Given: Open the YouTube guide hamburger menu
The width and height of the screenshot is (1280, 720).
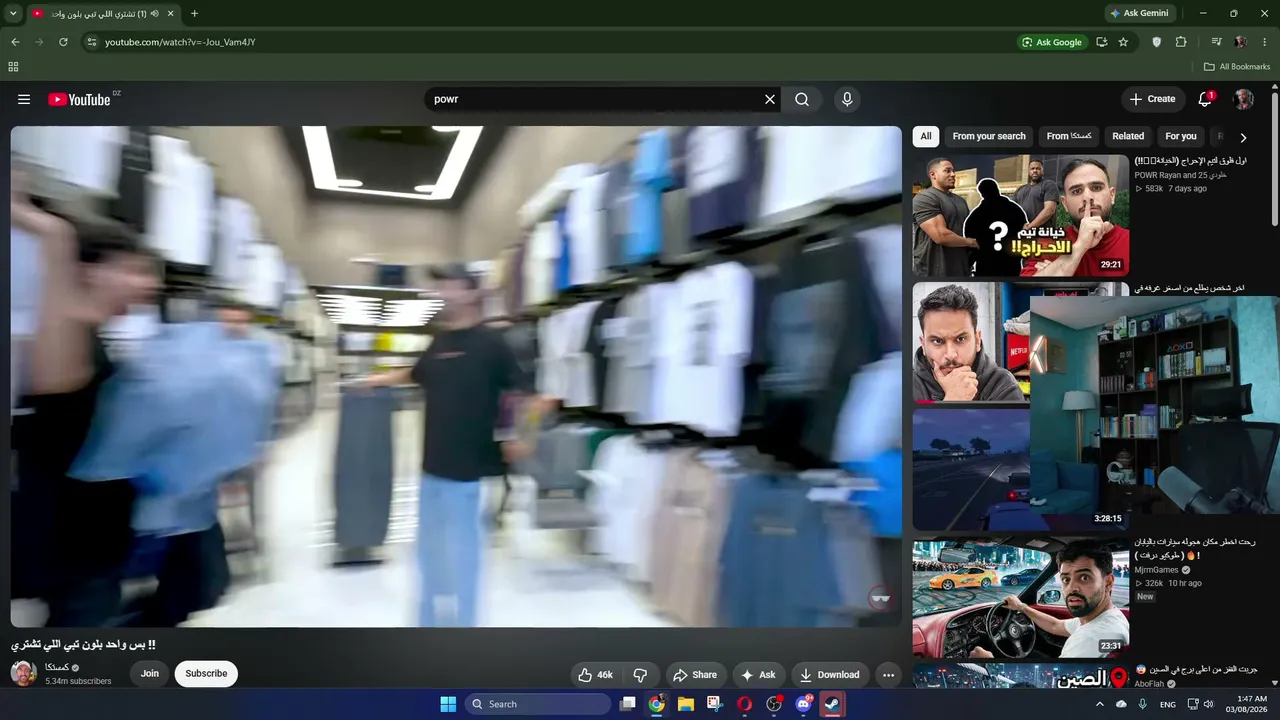Looking at the screenshot, I should pos(24,99).
